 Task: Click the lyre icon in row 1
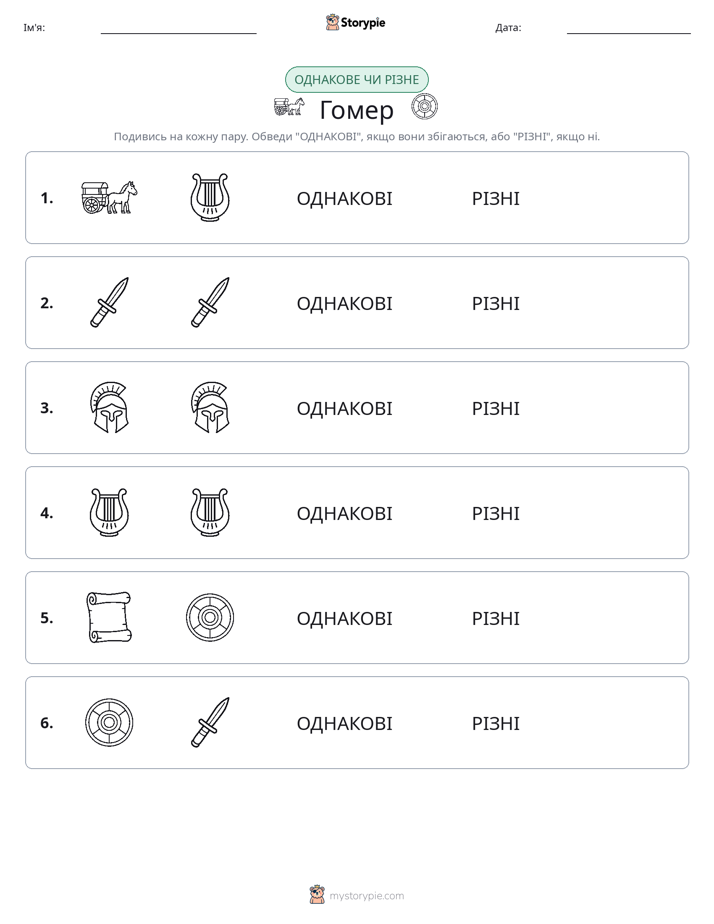coord(210,197)
